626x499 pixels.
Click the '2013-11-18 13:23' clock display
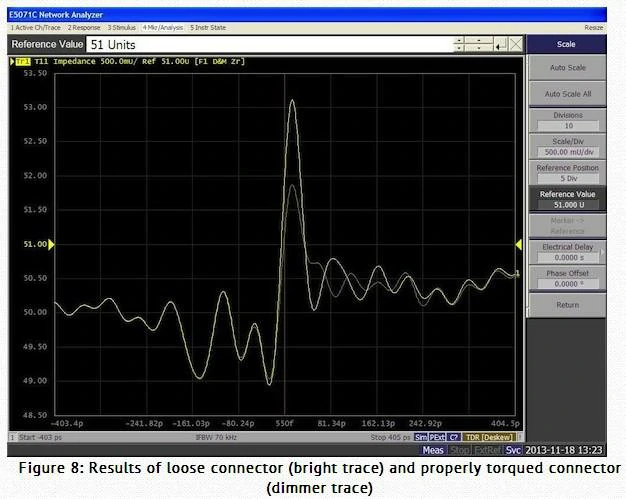[x=563, y=450]
